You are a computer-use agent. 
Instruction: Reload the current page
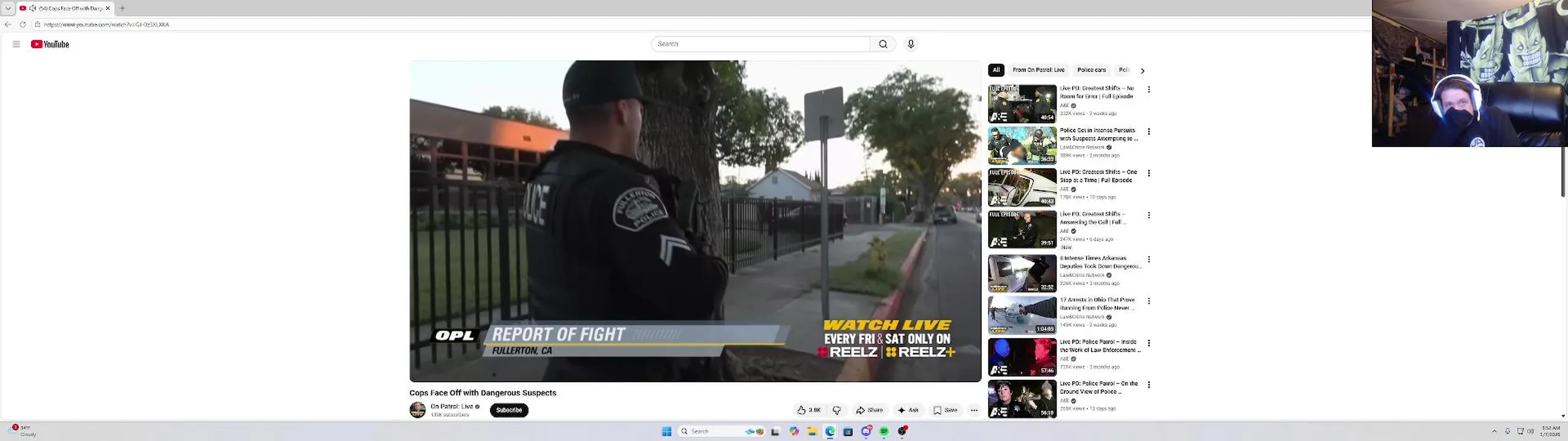coord(23,24)
